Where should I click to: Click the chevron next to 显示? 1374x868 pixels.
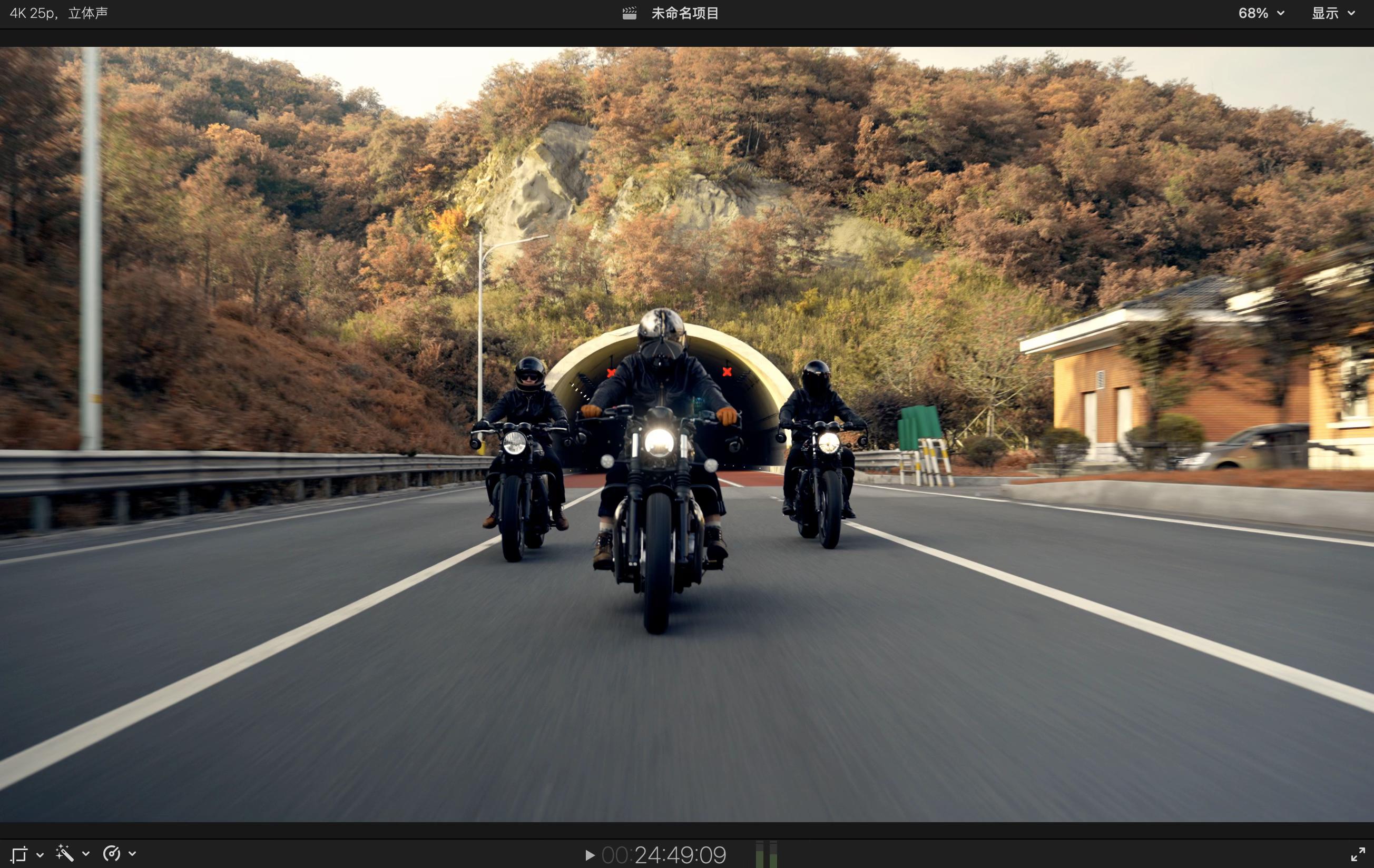tap(1351, 13)
